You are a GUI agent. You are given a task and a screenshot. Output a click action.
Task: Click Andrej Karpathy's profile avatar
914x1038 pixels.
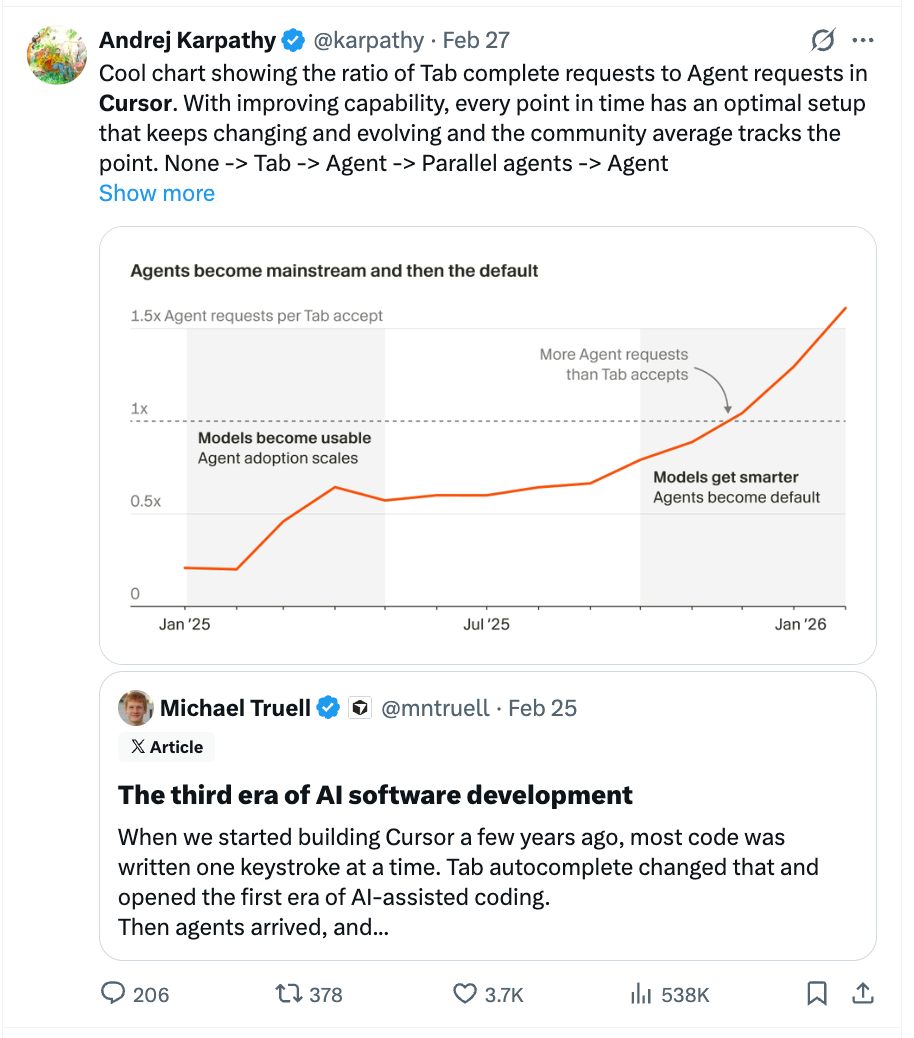56,56
